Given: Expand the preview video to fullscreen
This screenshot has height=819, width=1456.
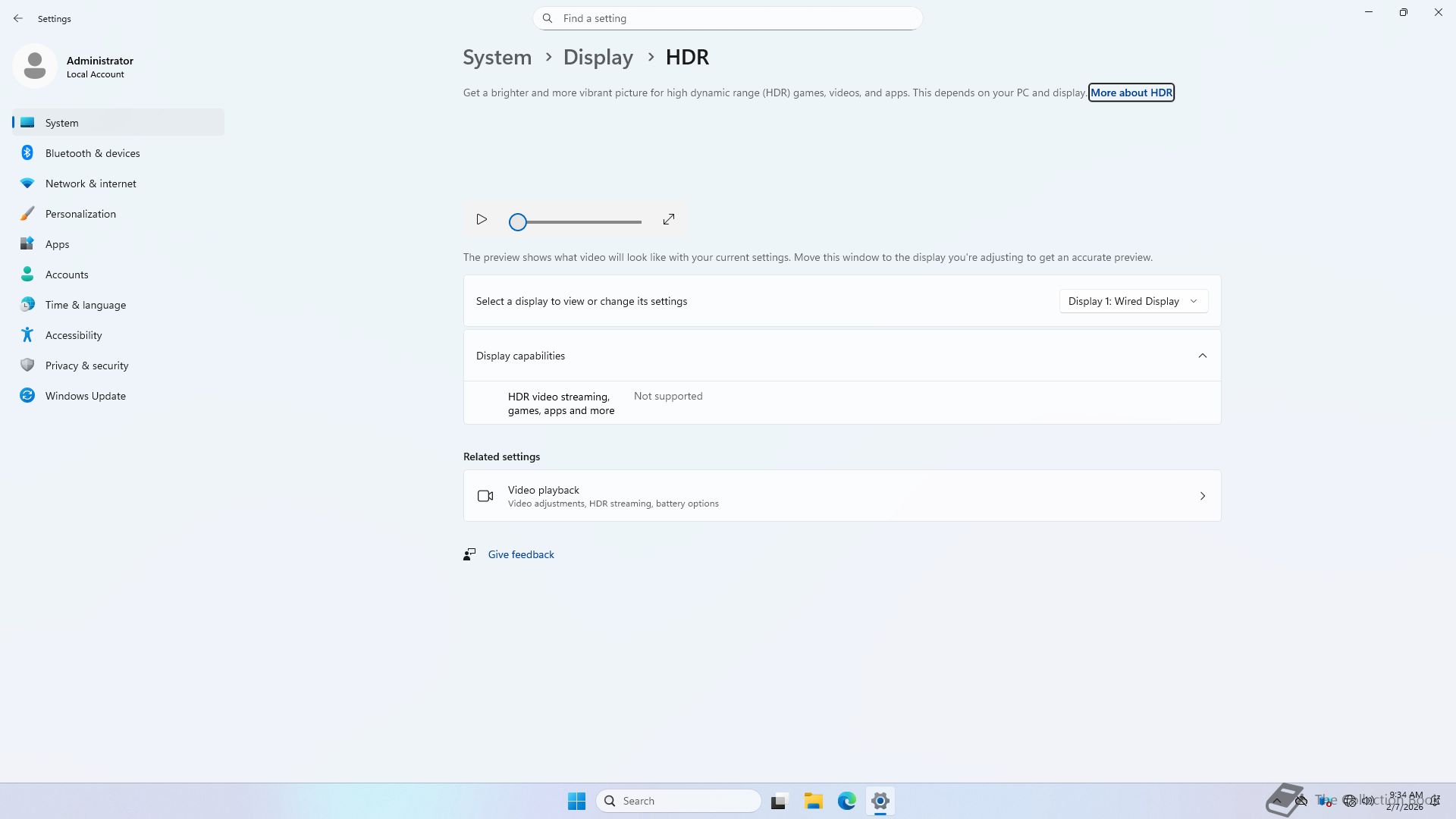Looking at the screenshot, I should (x=668, y=219).
